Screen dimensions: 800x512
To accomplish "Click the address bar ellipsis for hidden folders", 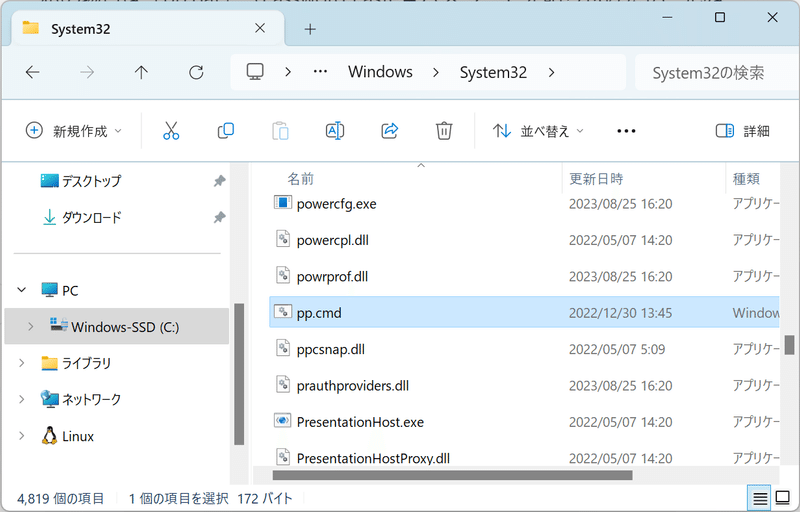I will [x=320, y=72].
